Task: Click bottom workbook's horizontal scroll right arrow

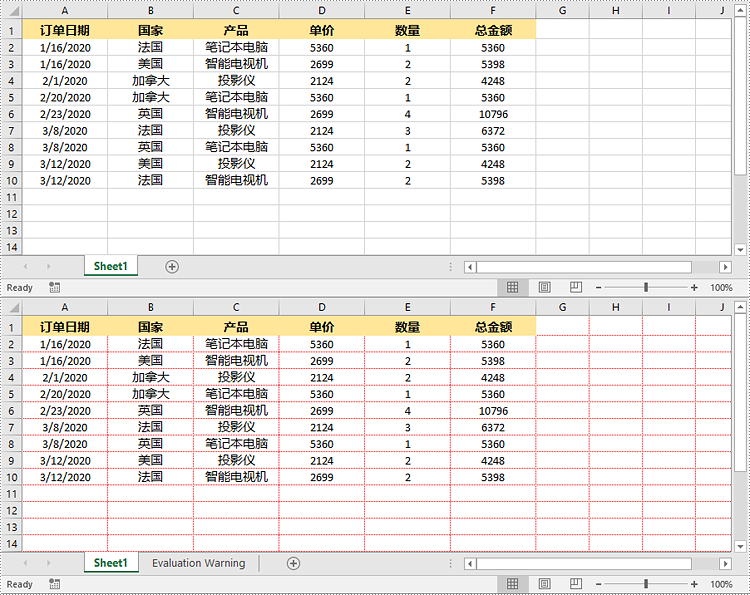Action: [x=725, y=563]
